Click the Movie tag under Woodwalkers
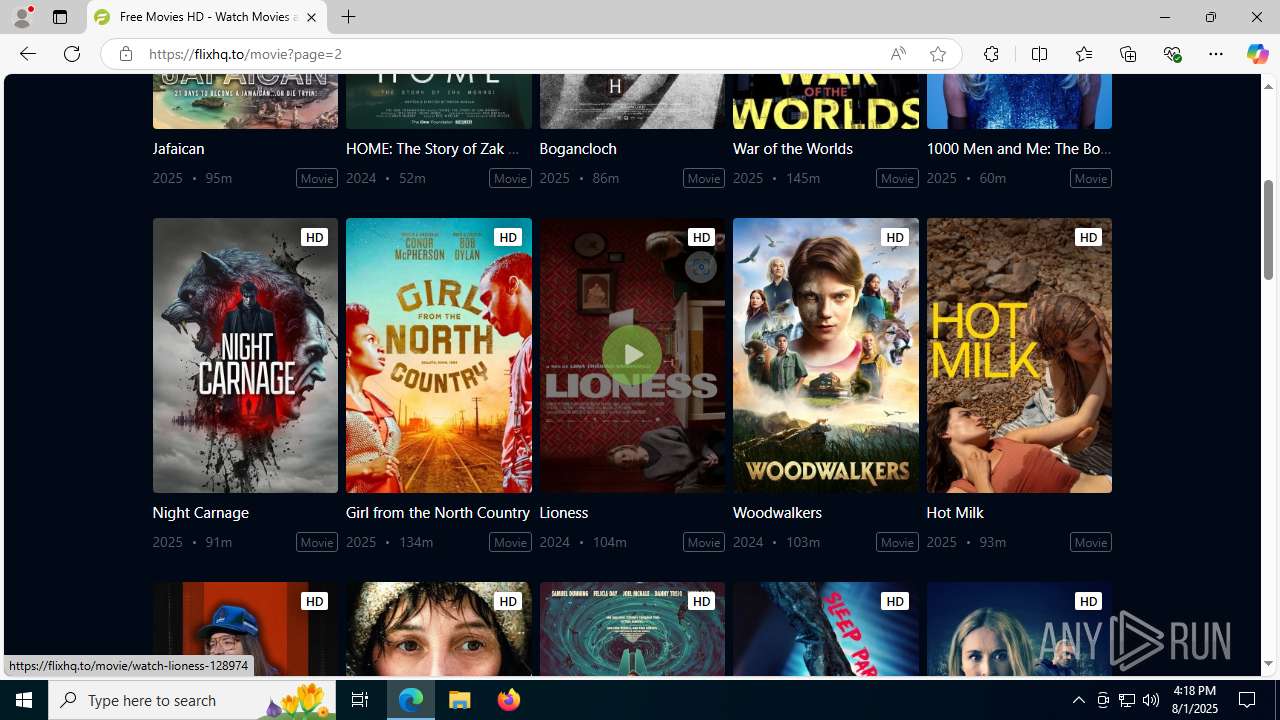Screen dimensions: 1280x720 coord(897,542)
